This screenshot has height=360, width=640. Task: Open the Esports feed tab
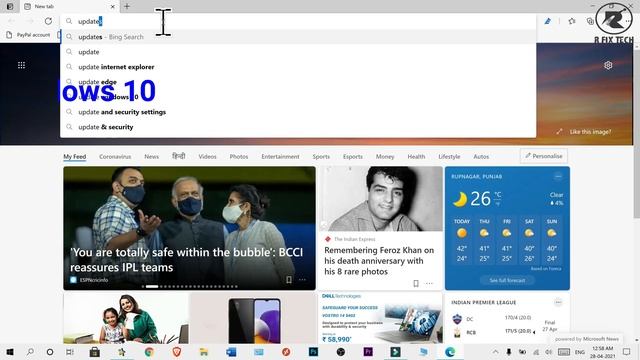353,156
